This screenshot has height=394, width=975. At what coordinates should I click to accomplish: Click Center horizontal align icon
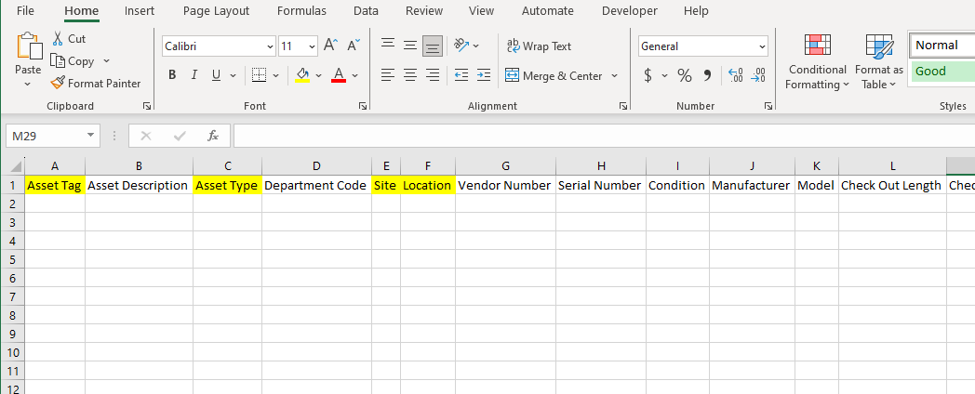click(410, 75)
